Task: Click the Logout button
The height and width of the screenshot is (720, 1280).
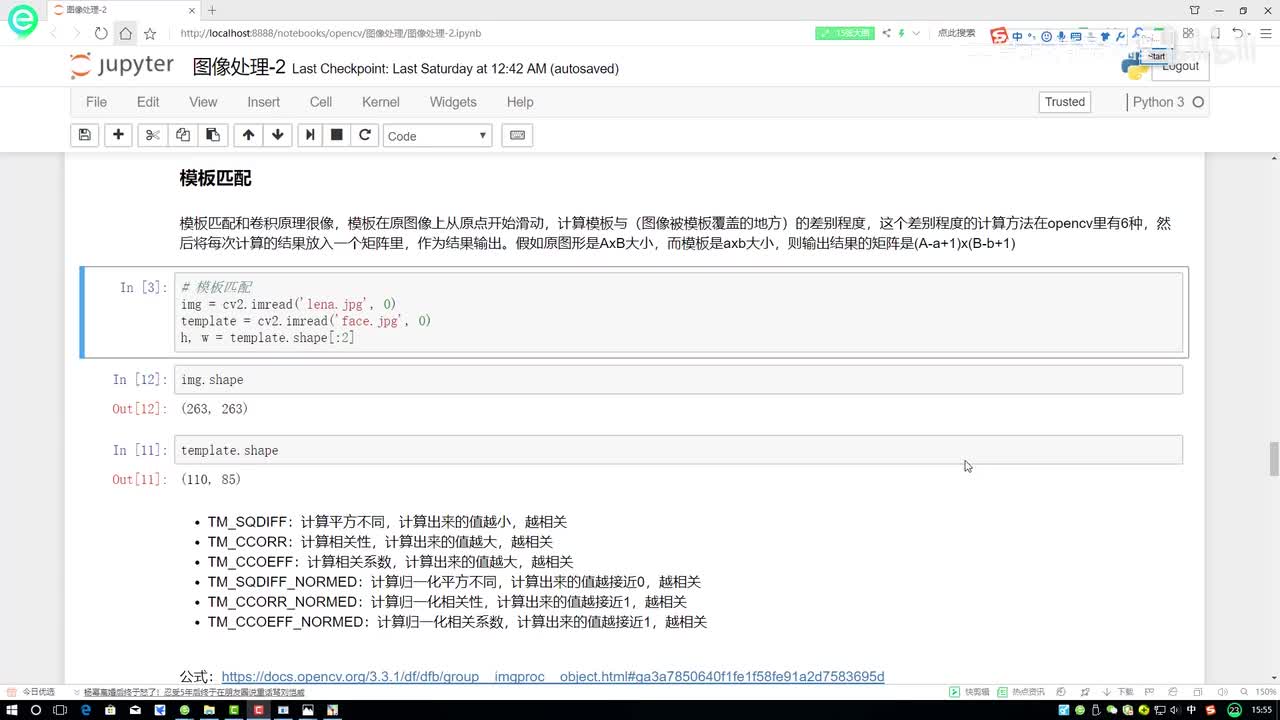Action: tap(1180, 66)
